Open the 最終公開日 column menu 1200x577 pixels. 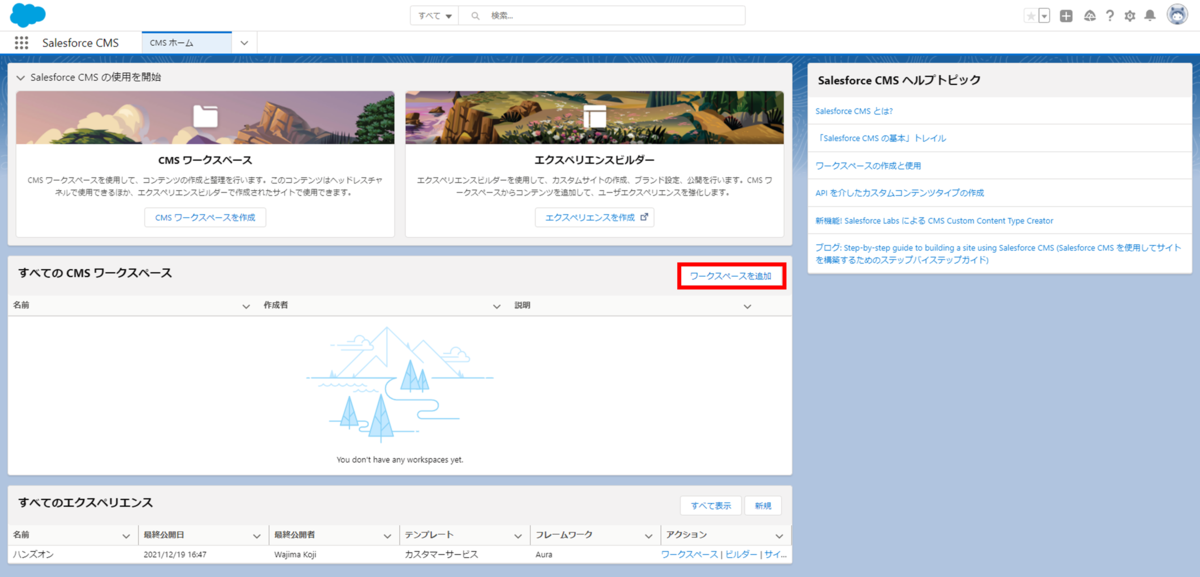pos(257,535)
